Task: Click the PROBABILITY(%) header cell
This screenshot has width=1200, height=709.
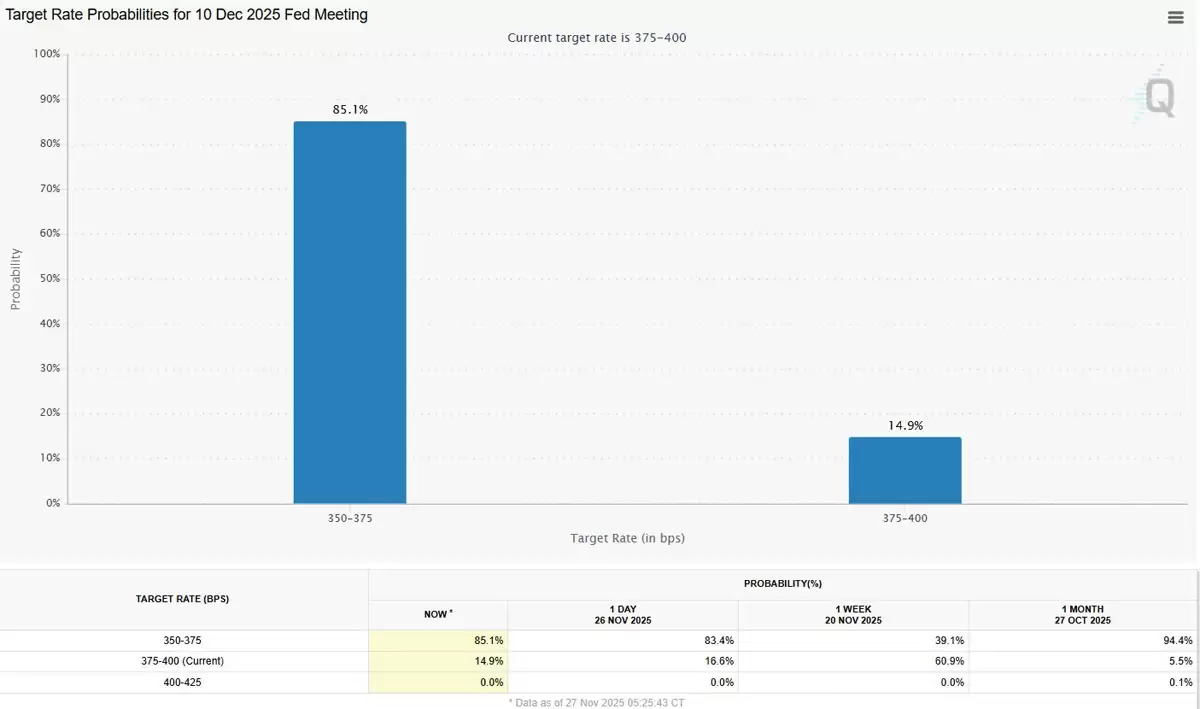Action: [x=784, y=582]
